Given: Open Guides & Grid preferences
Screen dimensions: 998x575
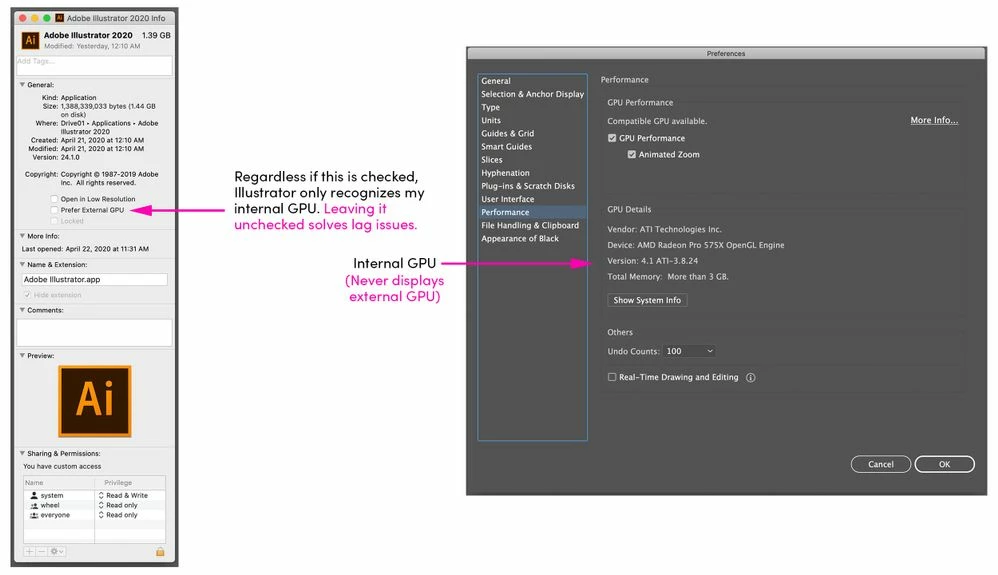Looking at the screenshot, I should (507, 134).
